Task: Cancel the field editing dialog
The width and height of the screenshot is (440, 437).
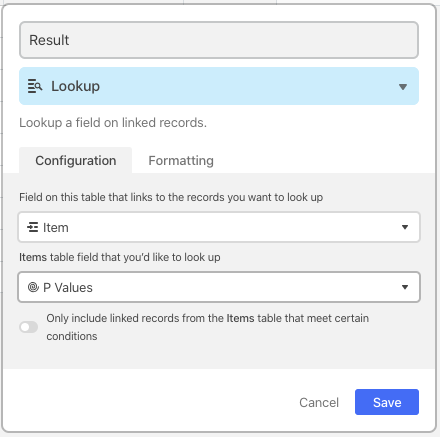Action: tap(319, 402)
